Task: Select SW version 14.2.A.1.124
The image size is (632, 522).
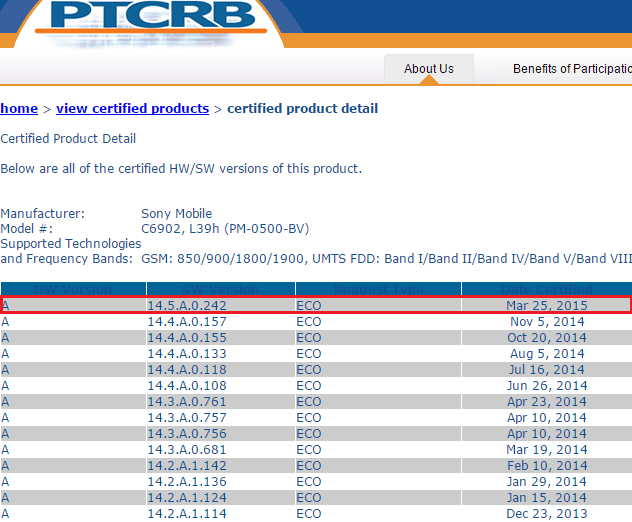Action: 187,497
